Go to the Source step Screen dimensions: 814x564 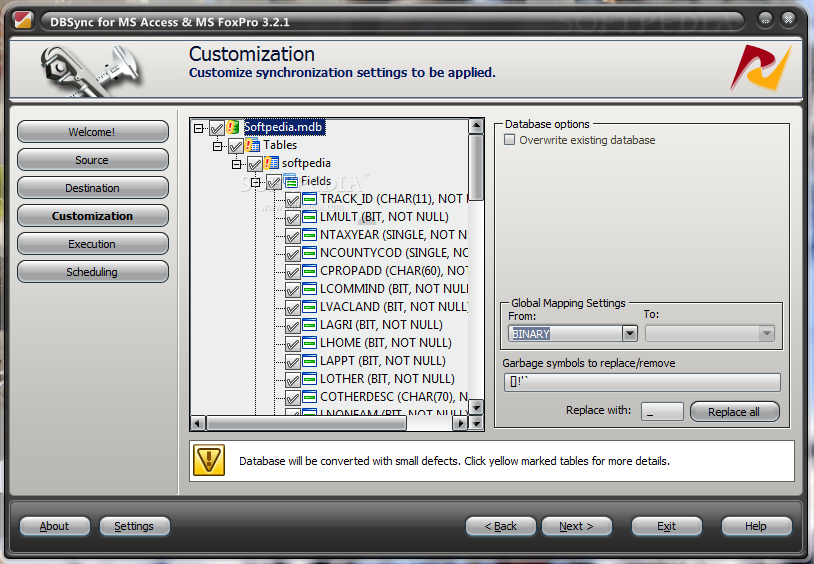tap(92, 160)
